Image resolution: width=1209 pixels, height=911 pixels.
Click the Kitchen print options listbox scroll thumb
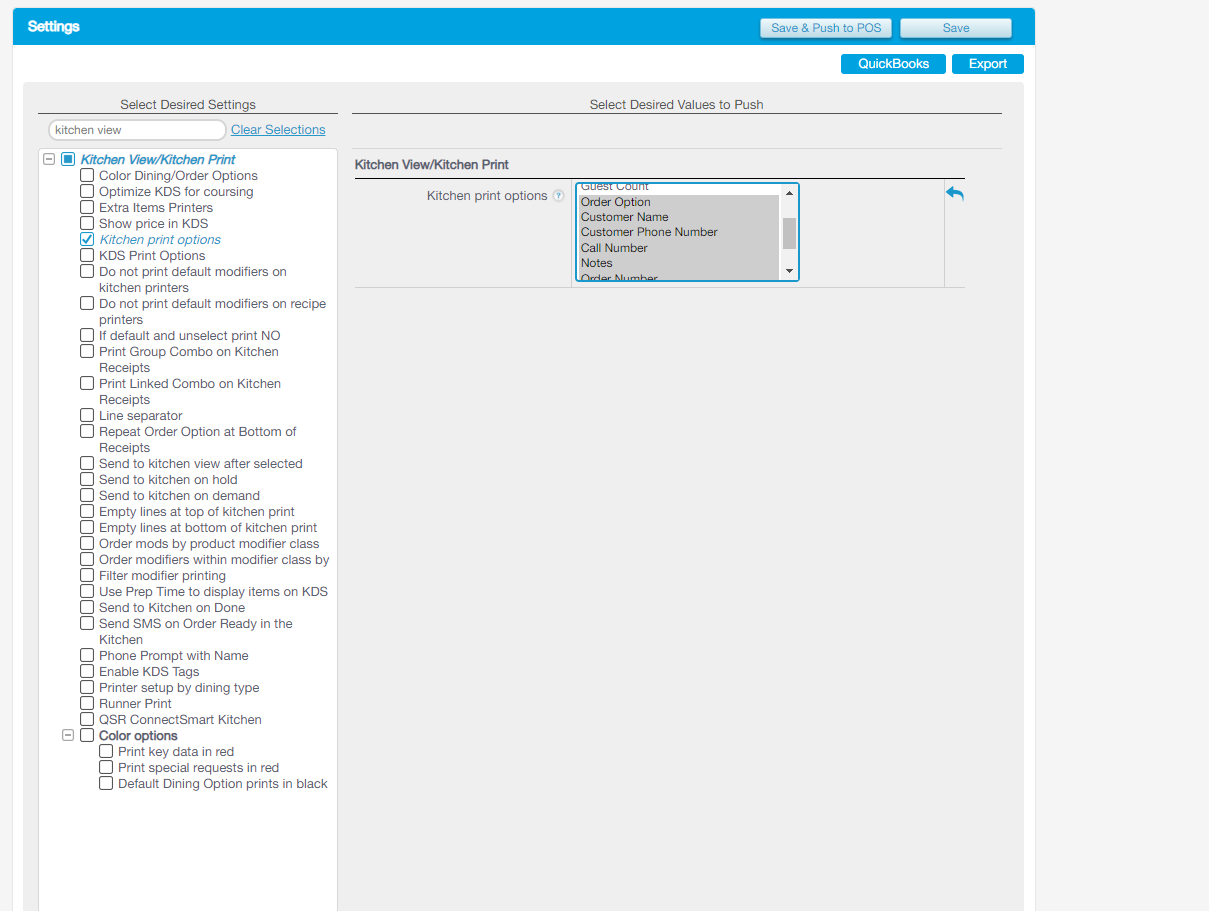coord(789,233)
